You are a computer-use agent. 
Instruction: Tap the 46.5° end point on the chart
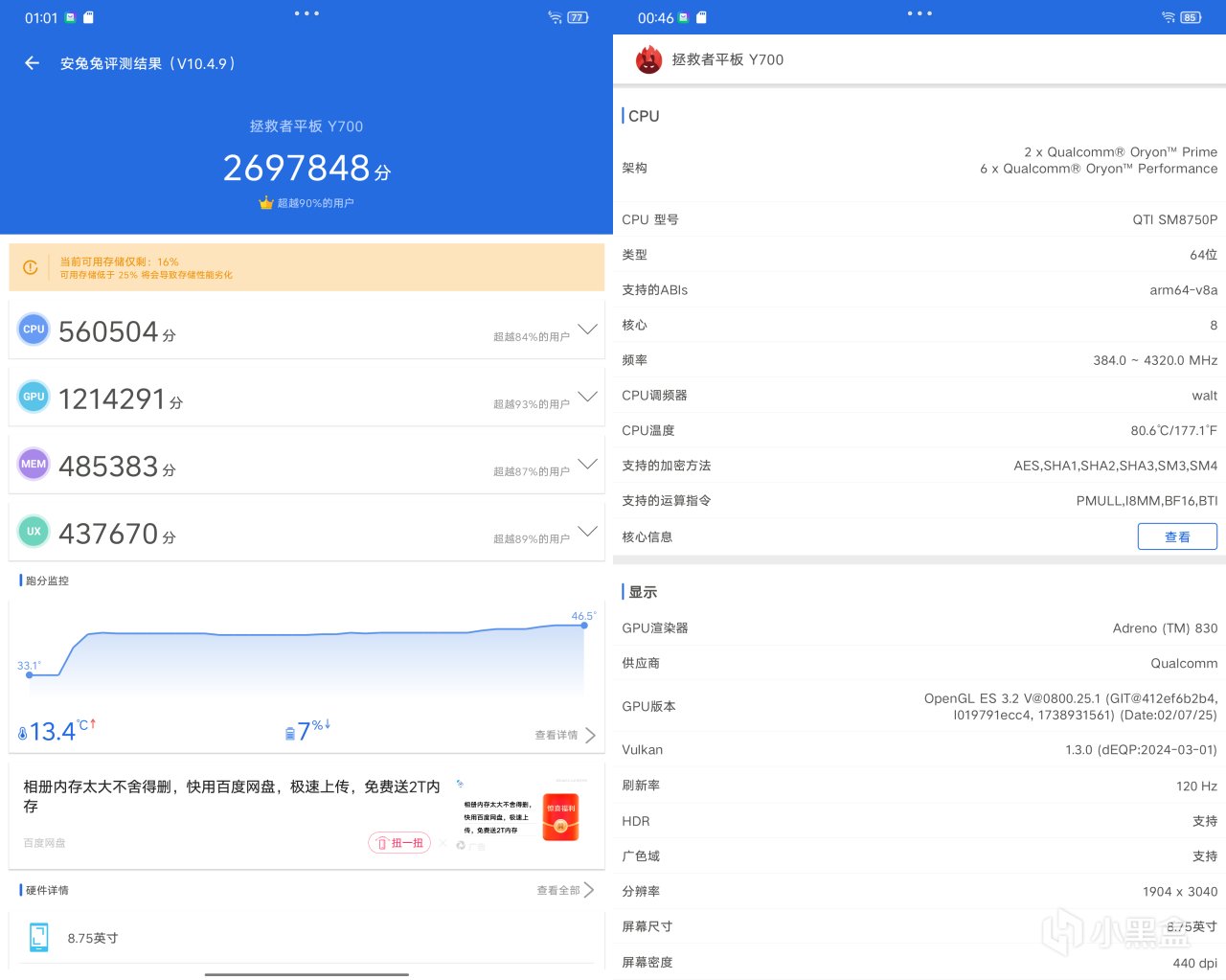(x=584, y=625)
